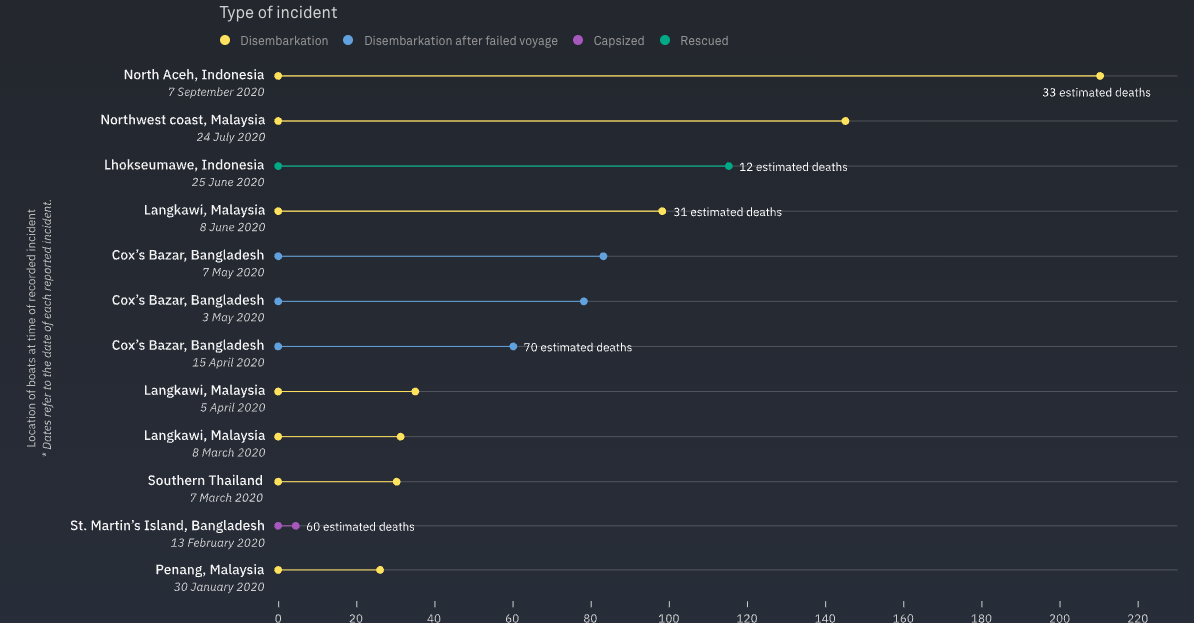The image size is (1194, 623).
Task: Toggle the Disembarkation legend label
Action: coord(284,41)
